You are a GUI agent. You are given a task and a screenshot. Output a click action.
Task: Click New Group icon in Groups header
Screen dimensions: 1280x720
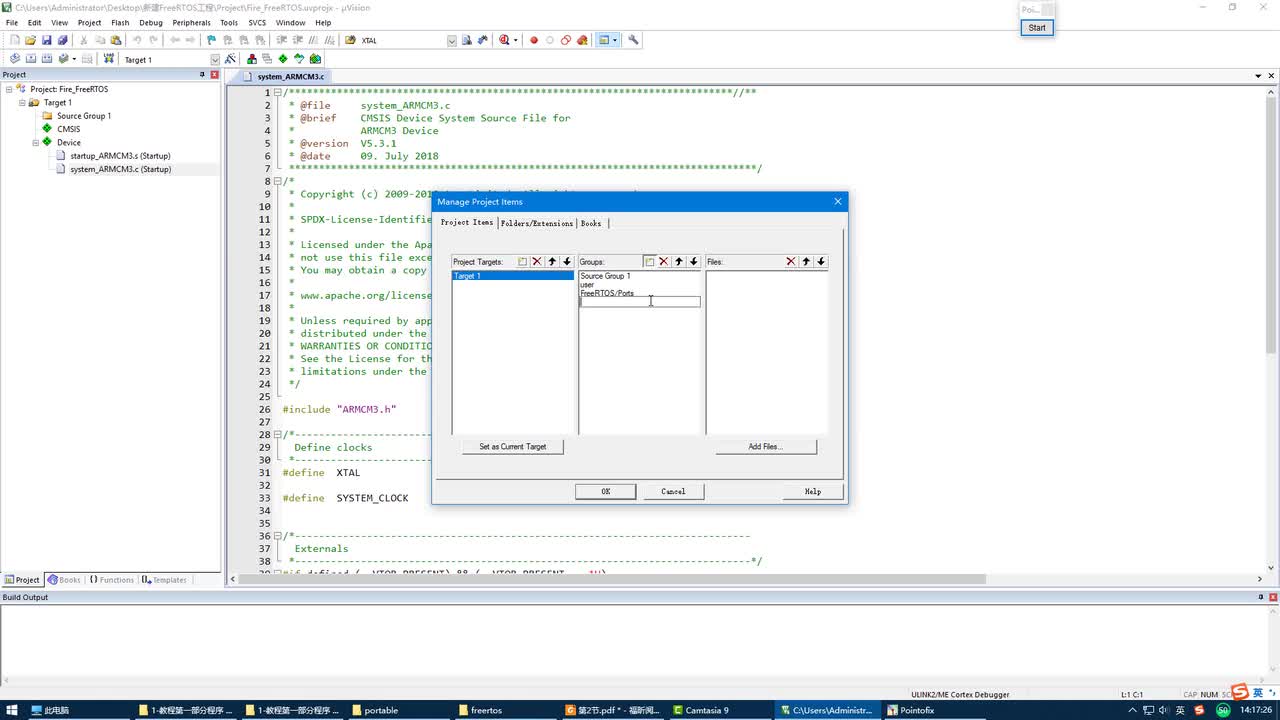649,261
